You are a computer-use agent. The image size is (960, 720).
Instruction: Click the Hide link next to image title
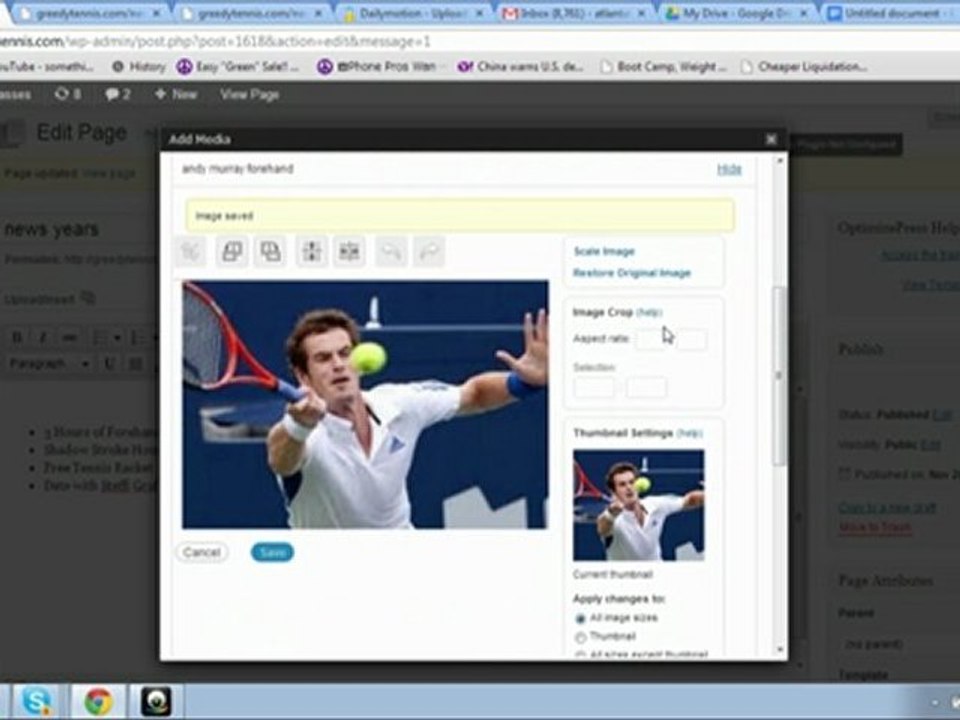pyautogui.click(x=729, y=170)
